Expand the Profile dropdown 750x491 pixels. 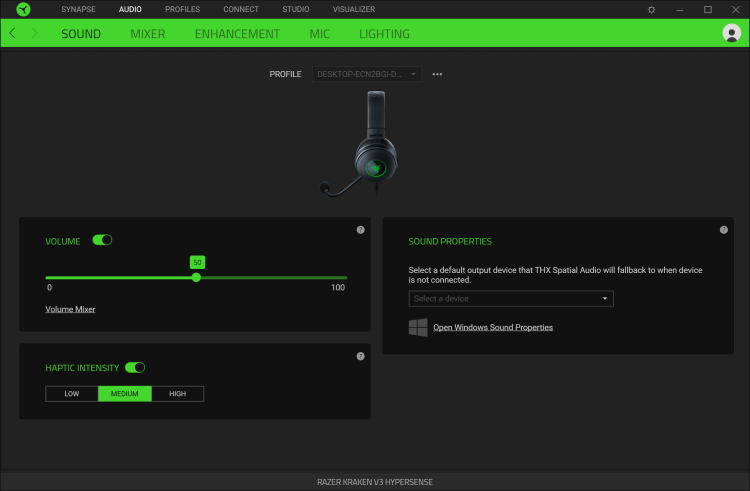pyautogui.click(x=367, y=74)
